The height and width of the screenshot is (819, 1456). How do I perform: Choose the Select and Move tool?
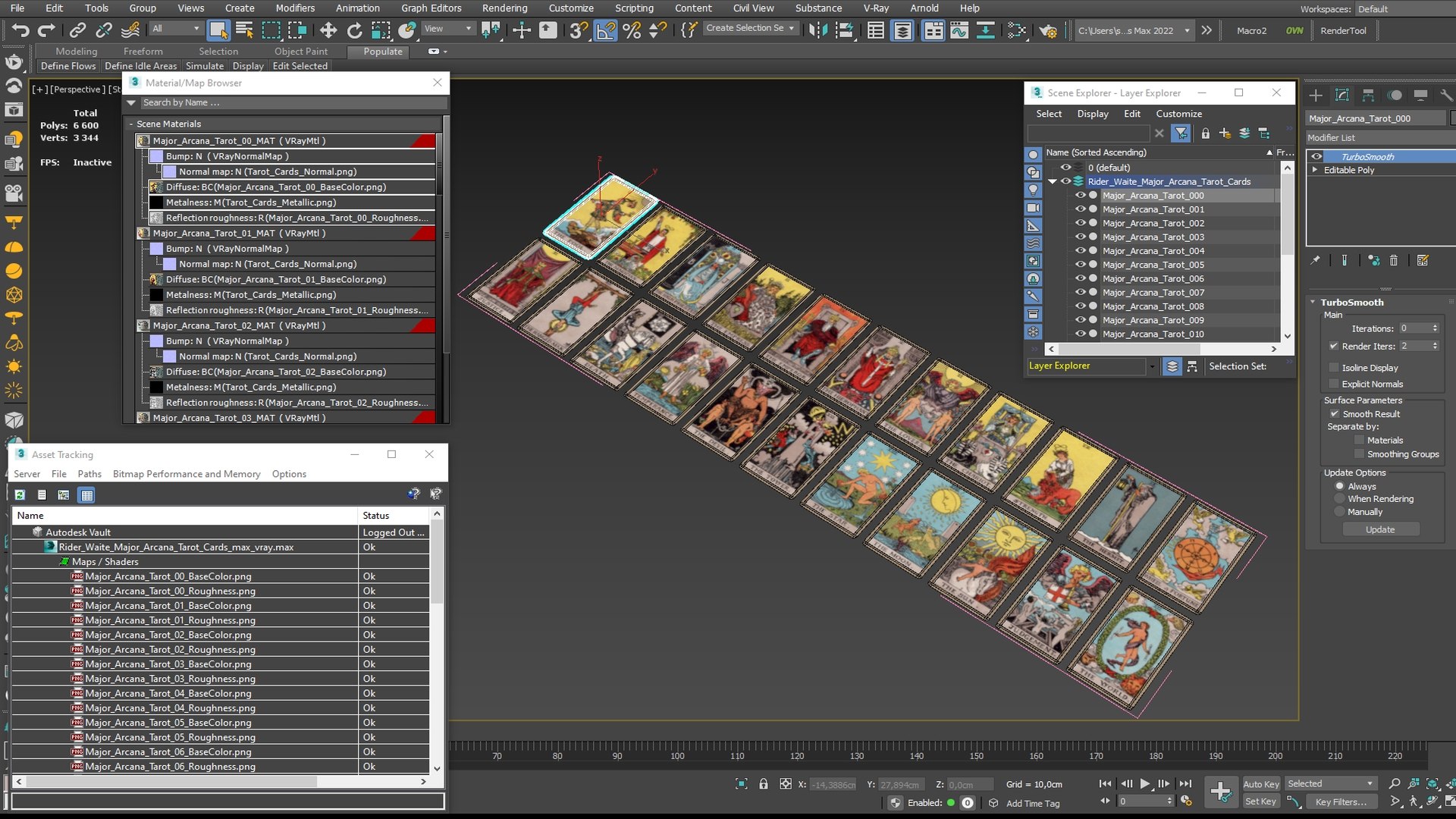[328, 30]
